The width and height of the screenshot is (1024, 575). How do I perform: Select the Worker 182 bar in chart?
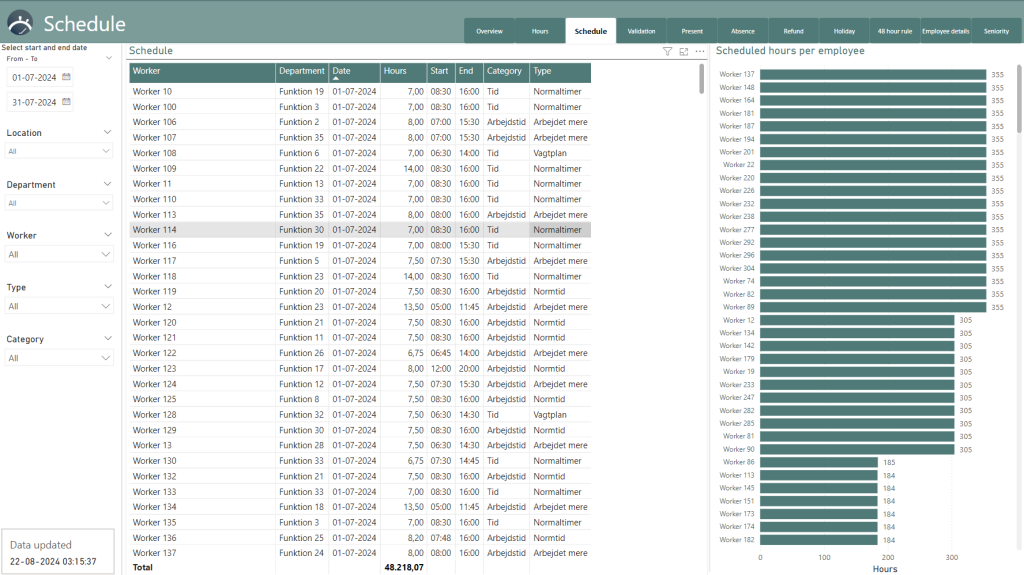(x=818, y=540)
